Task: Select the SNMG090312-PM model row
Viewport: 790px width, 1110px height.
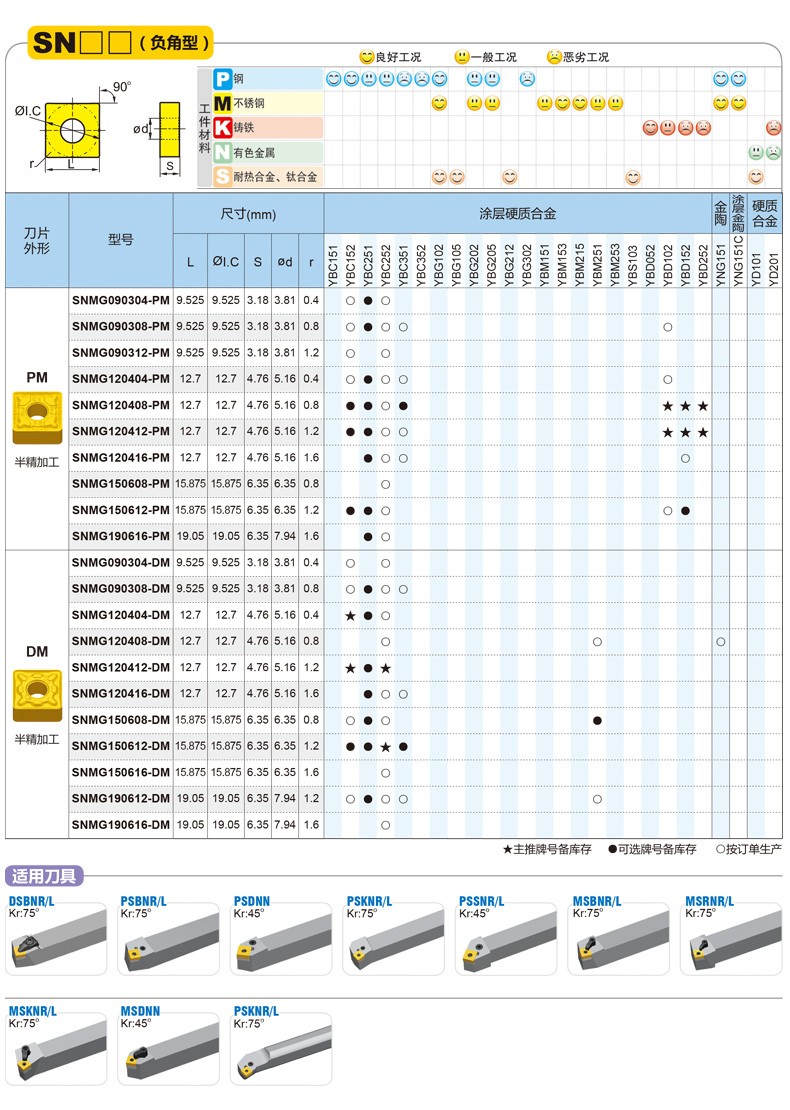Action: 425,353
